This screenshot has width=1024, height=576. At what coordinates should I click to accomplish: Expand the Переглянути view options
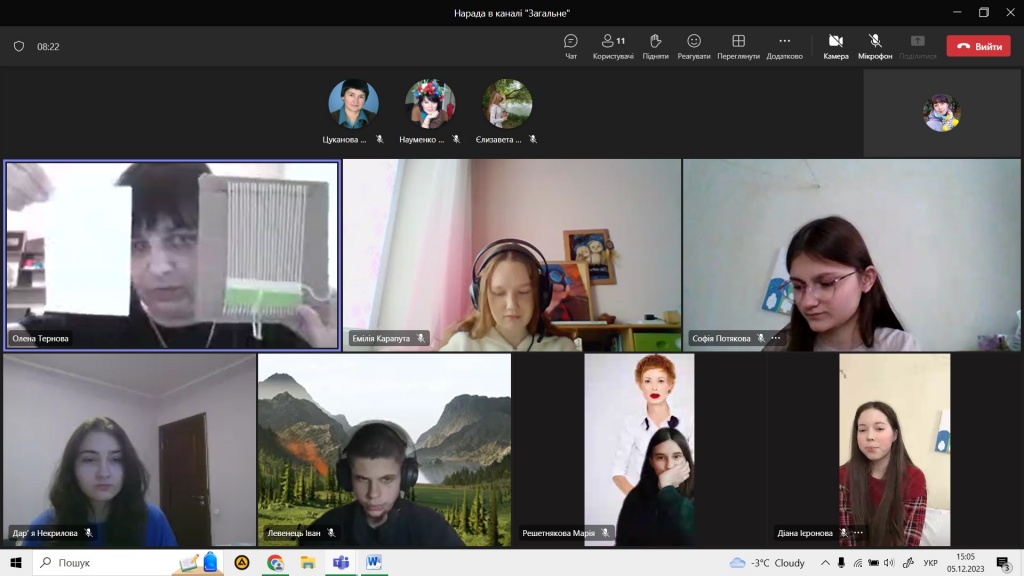pyautogui.click(x=738, y=45)
